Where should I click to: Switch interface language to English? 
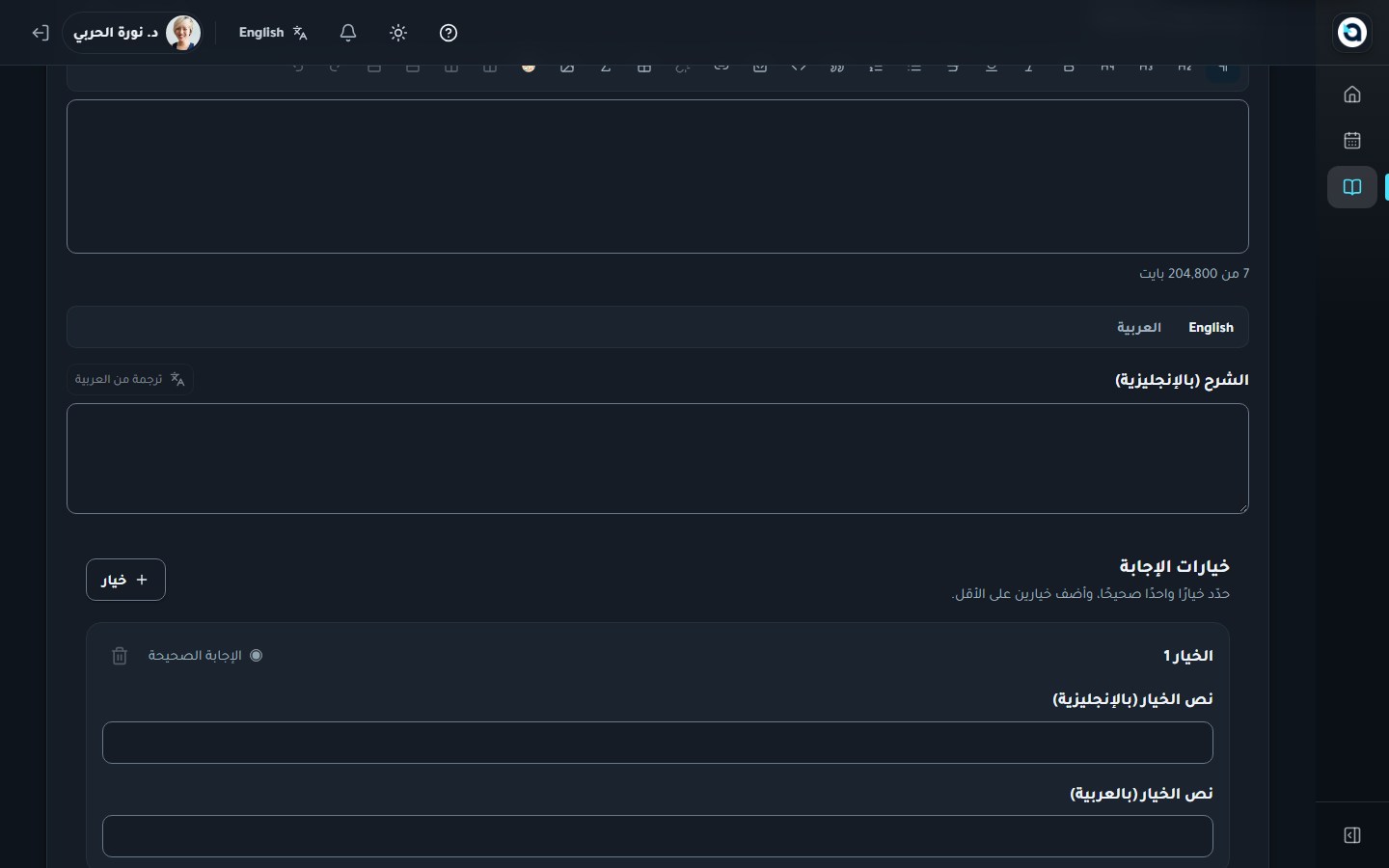click(x=273, y=33)
